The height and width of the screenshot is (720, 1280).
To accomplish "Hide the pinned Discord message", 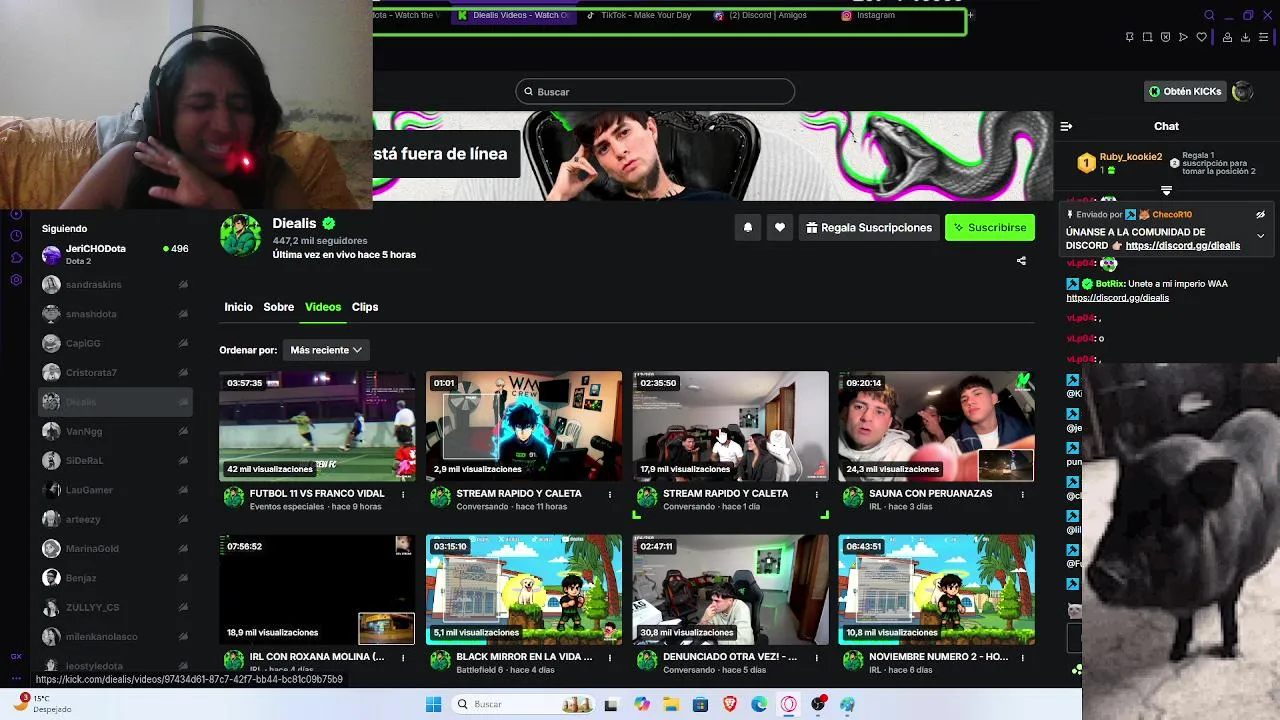I will pos(1260,215).
